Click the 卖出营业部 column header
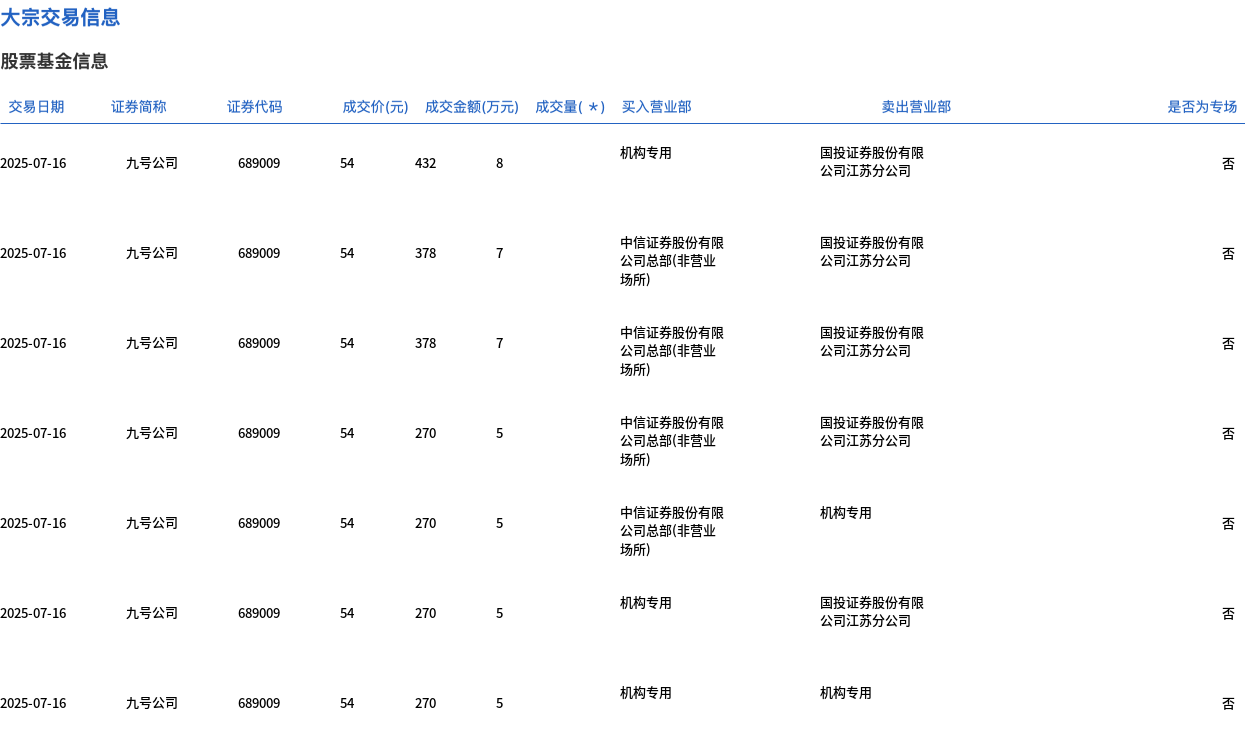The width and height of the screenshot is (1245, 754). [x=916, y=107]
